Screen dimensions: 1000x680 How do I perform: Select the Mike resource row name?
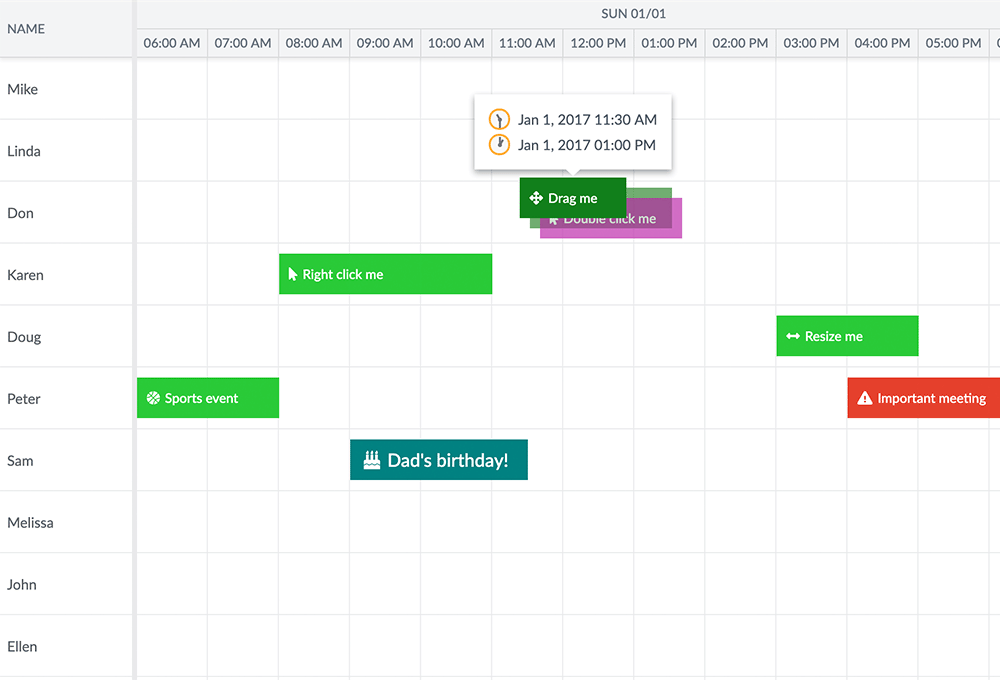(22, 89)
